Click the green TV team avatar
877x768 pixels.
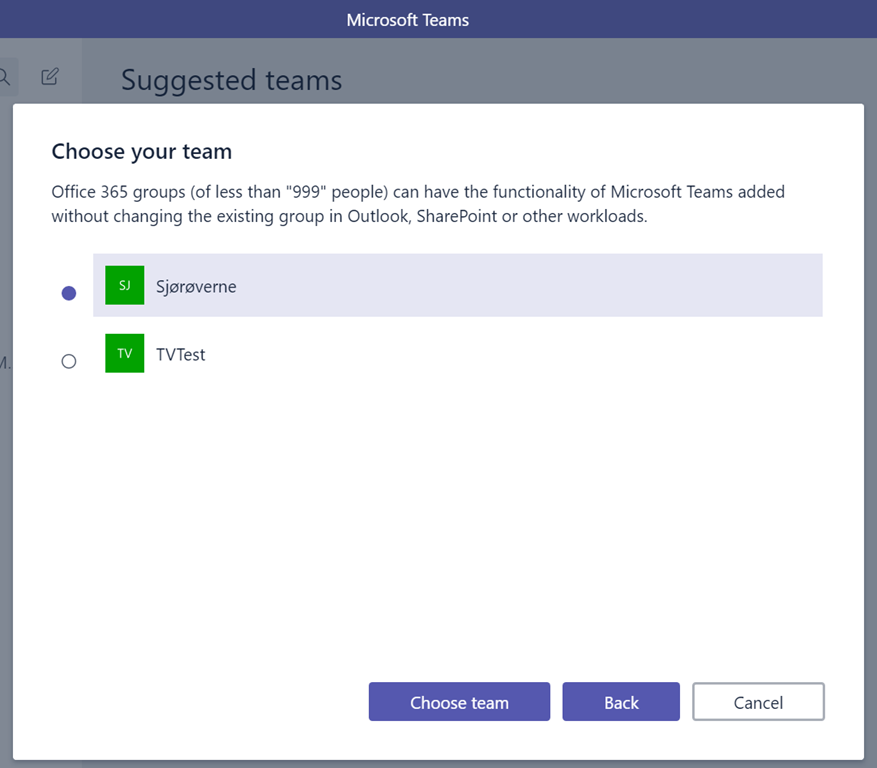(x=124, y=353)
